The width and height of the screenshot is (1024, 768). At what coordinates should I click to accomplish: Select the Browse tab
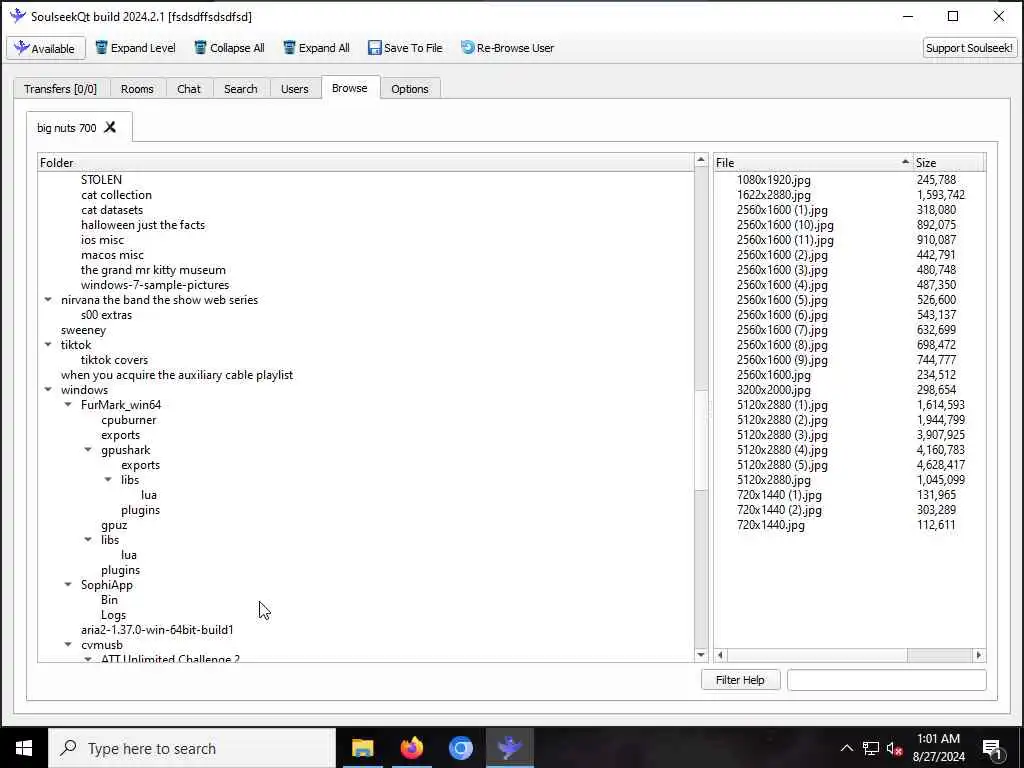pos(349,88)
